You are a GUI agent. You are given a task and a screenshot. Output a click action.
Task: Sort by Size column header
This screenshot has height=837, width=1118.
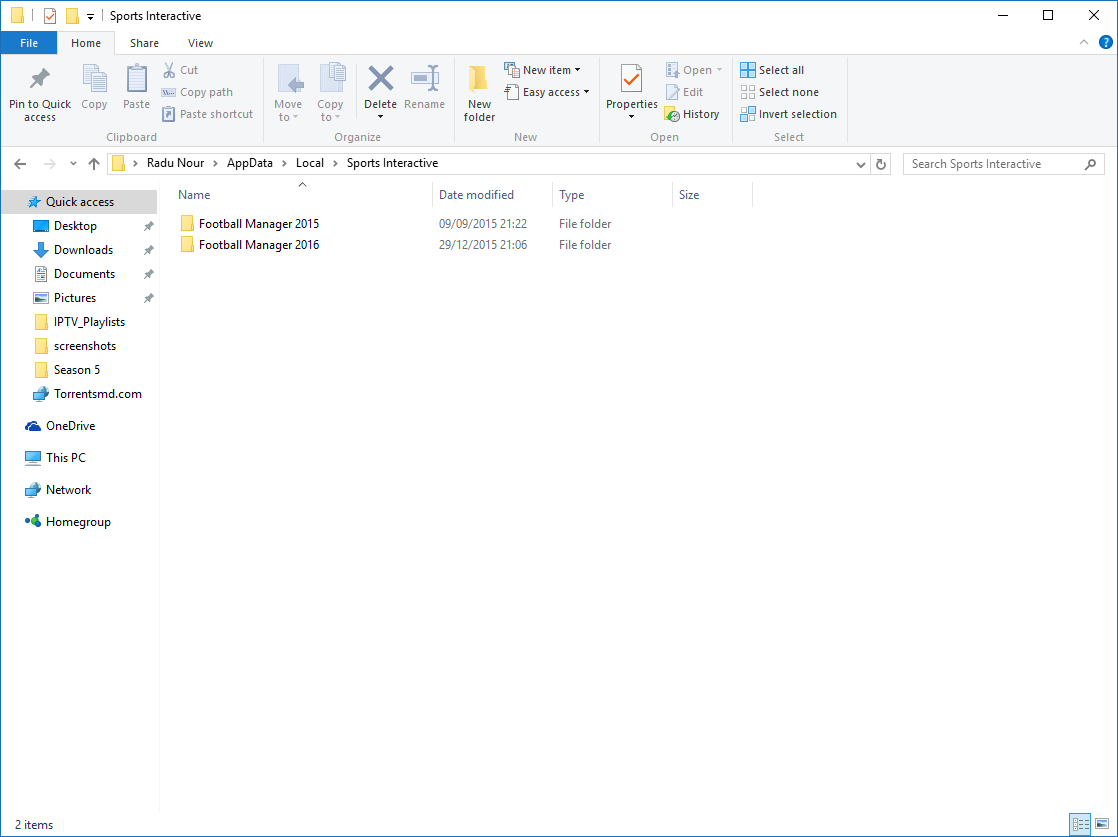coord(712,195)
